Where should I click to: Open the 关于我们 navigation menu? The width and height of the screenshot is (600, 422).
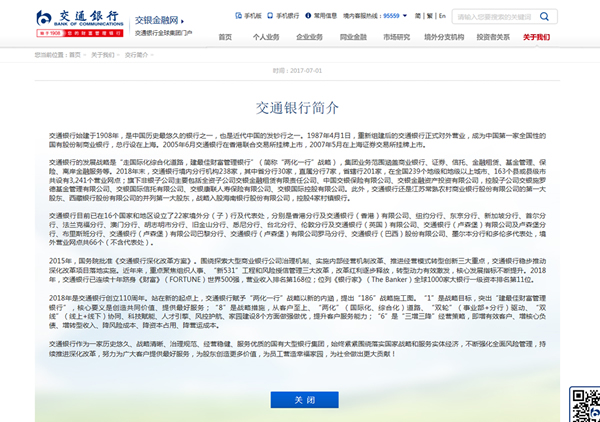pyautogui.click(x=536, y=37)
